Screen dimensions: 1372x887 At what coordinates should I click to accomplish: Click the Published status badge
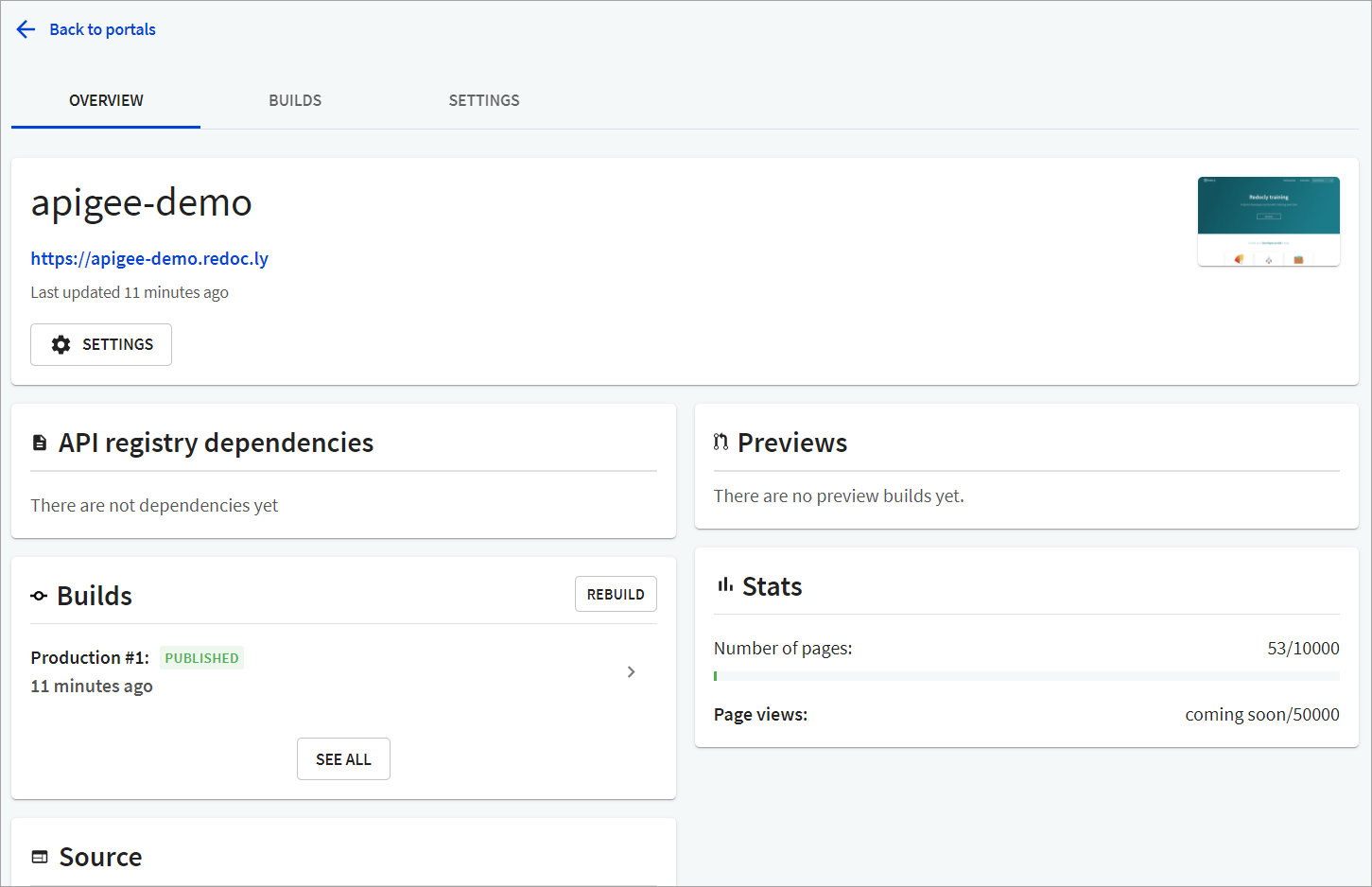201,658
